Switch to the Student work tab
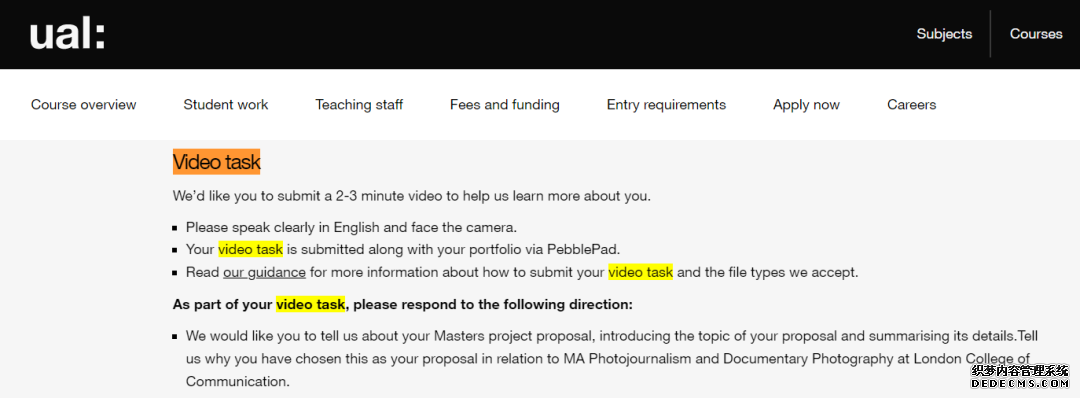The width and height of the screenshot is (1080, 398). click(225, 105)
